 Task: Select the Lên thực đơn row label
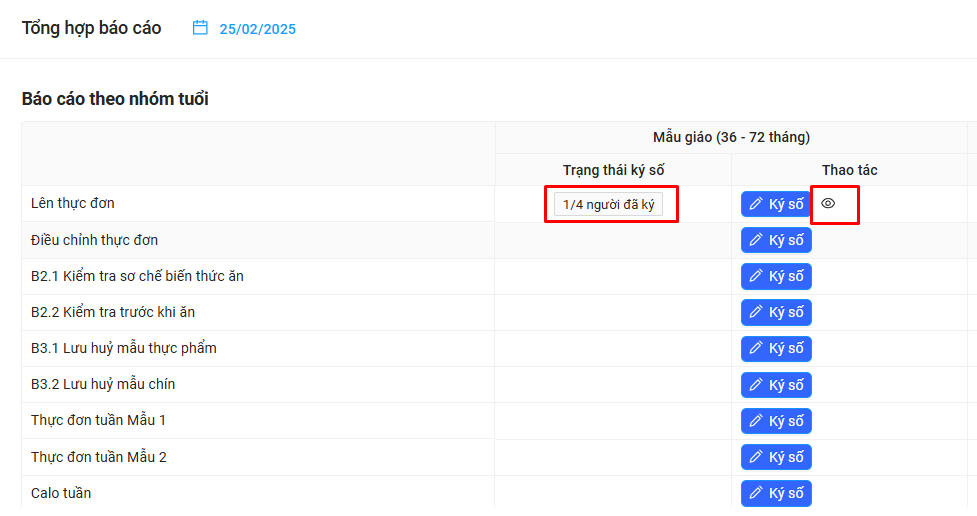pyautogui.click(x=73, y=204)
